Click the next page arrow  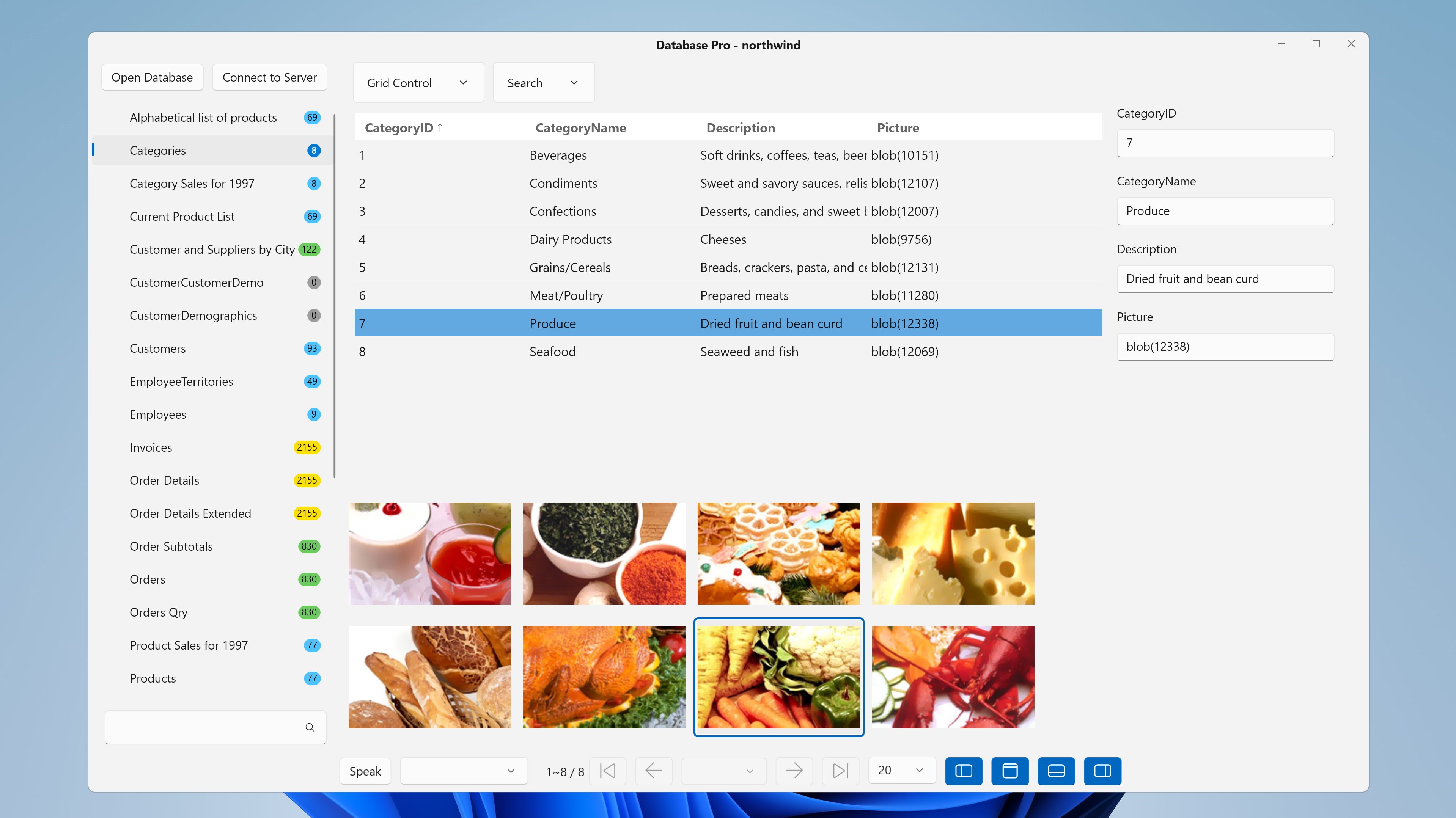(794, 771)
